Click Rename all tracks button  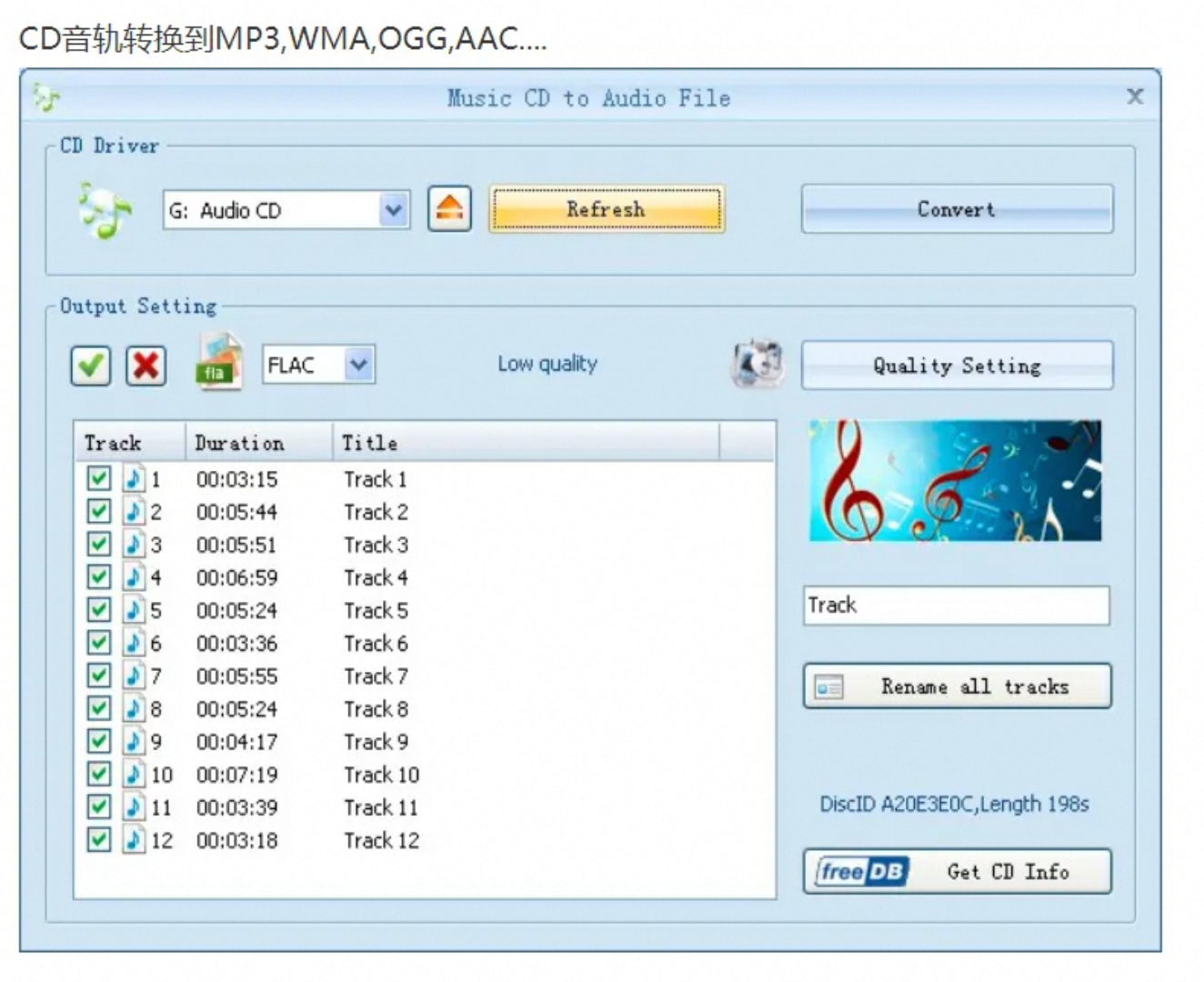pyautogui.click(x=957, y=686)
